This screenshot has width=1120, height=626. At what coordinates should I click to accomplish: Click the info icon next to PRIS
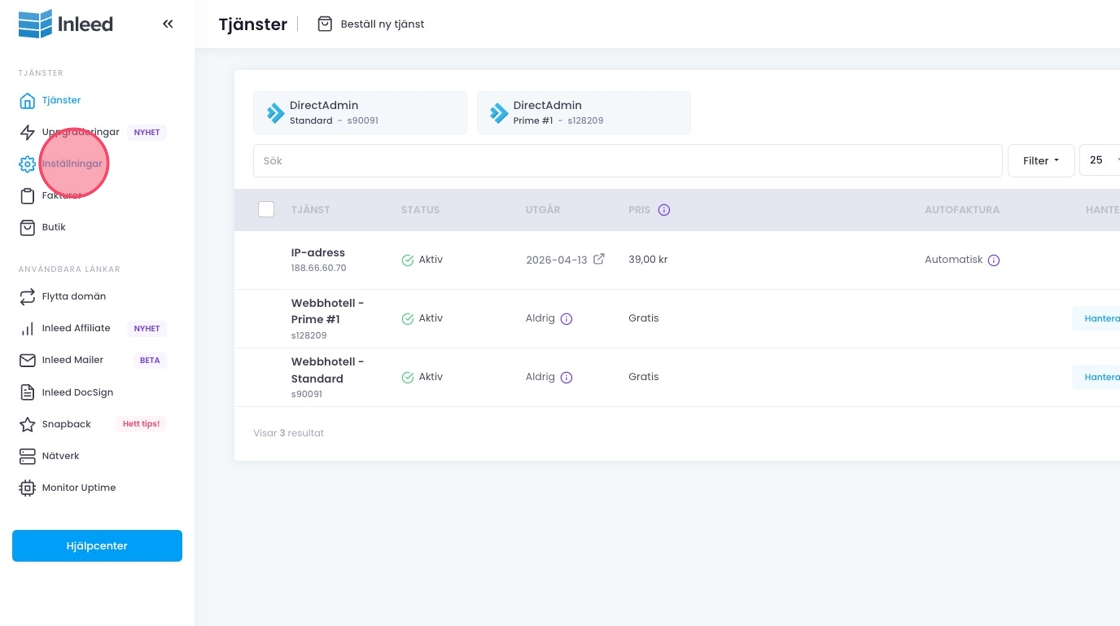pos(664,210)
